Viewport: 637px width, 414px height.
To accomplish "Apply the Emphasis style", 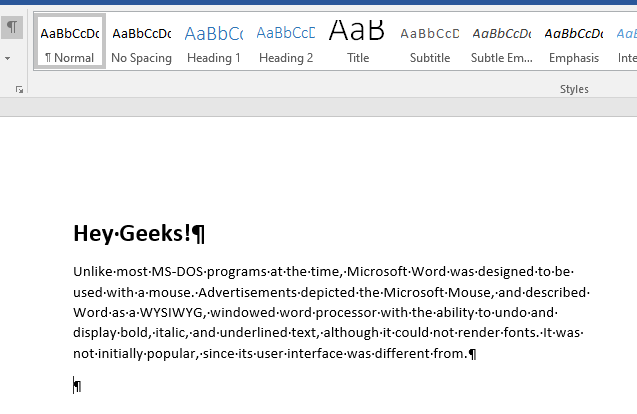I will 573,42.
